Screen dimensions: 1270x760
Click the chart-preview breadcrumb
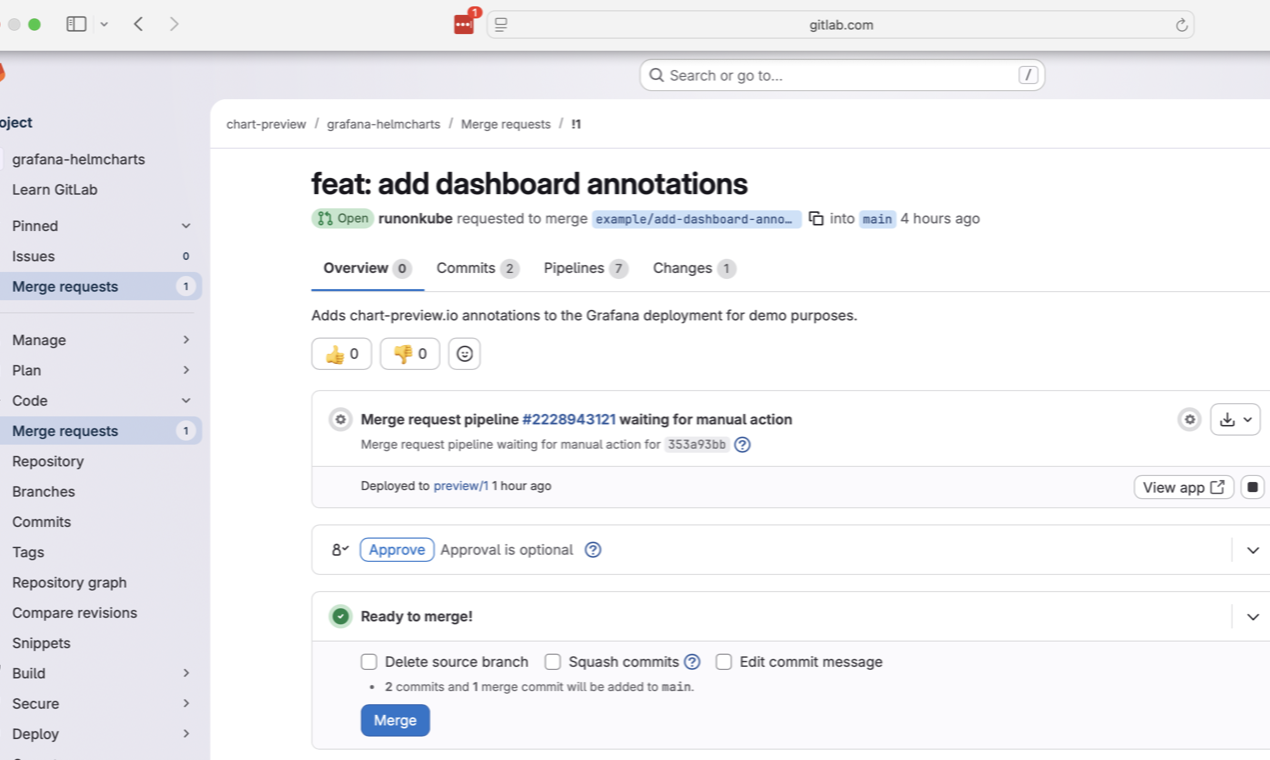coord(266,124)
